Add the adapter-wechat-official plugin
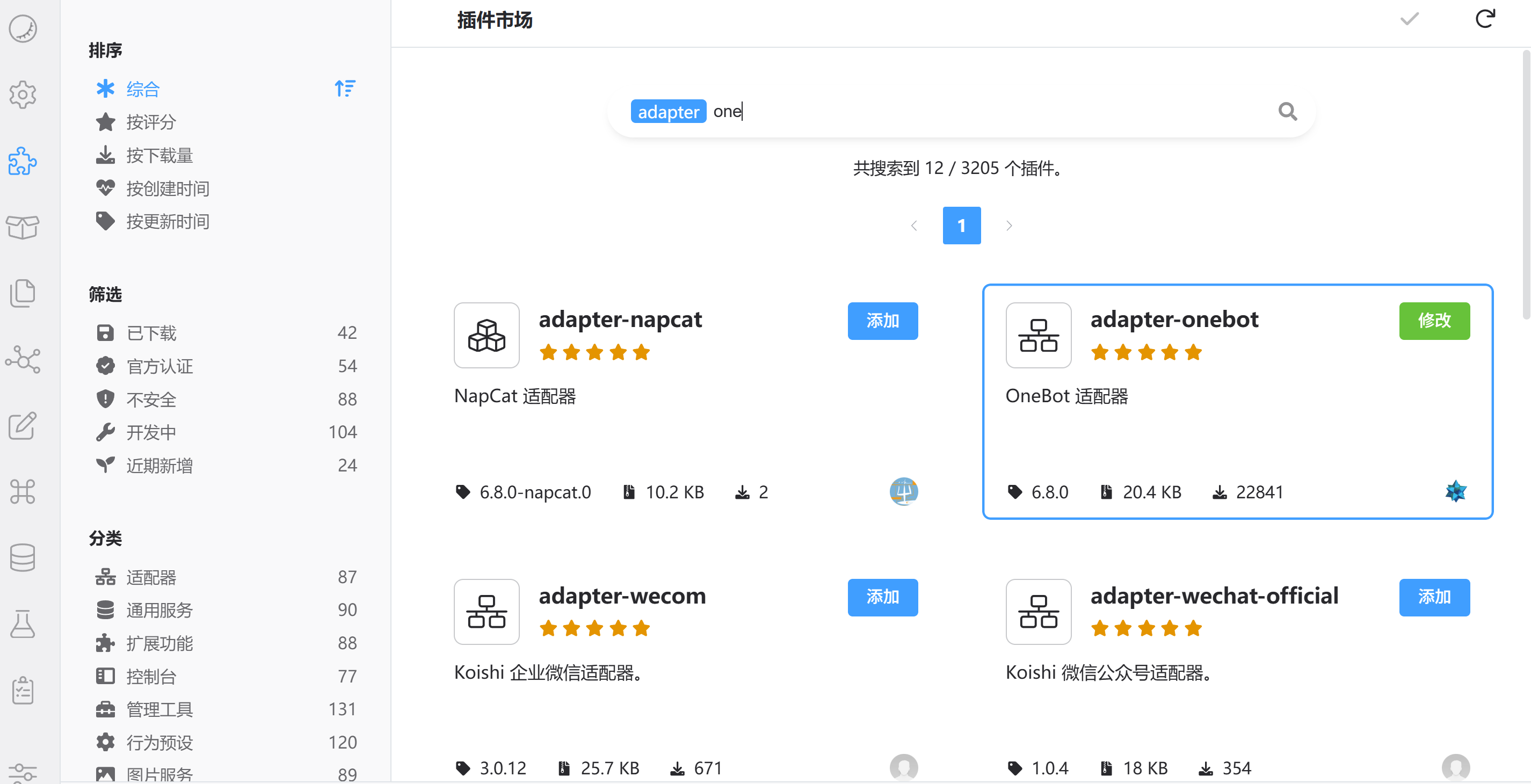 point(1434,597)
